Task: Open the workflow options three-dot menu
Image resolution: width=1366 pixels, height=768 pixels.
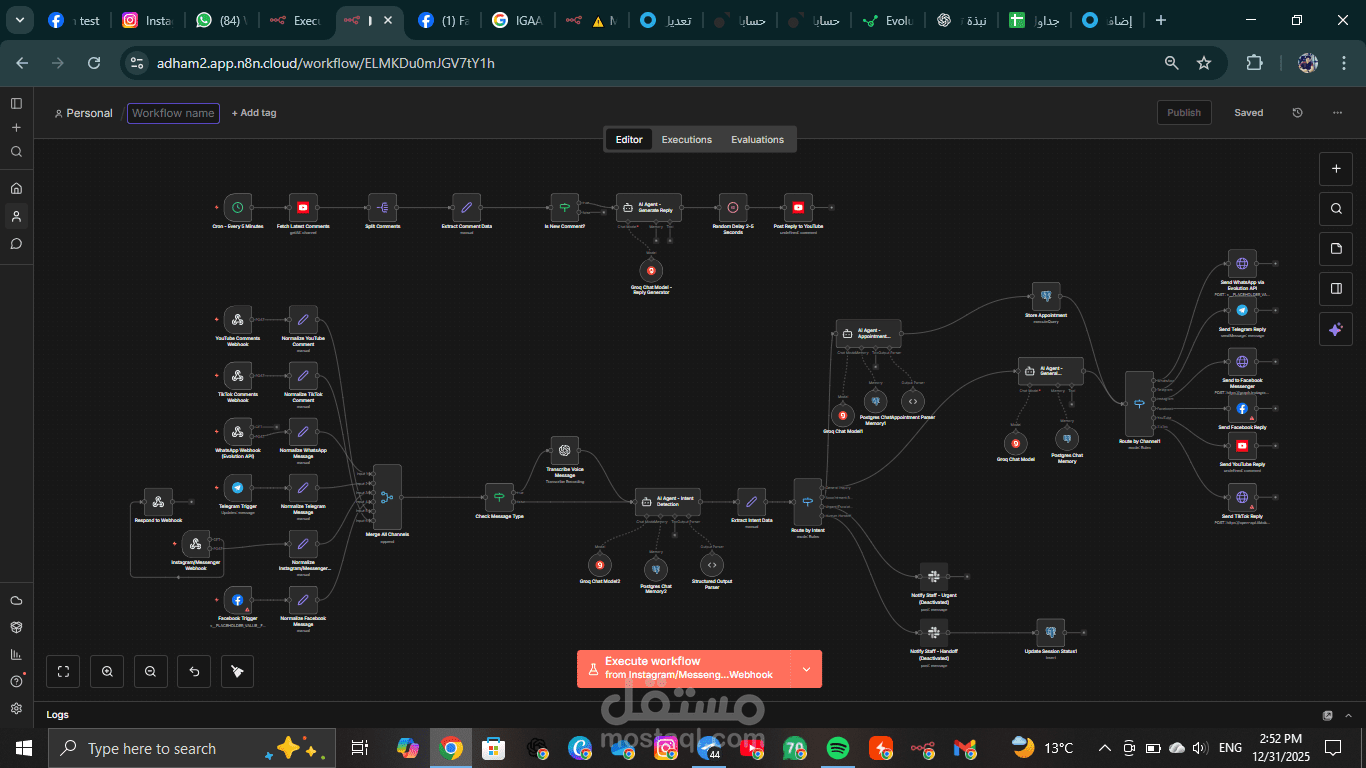Action: [x=1337, y=112]
